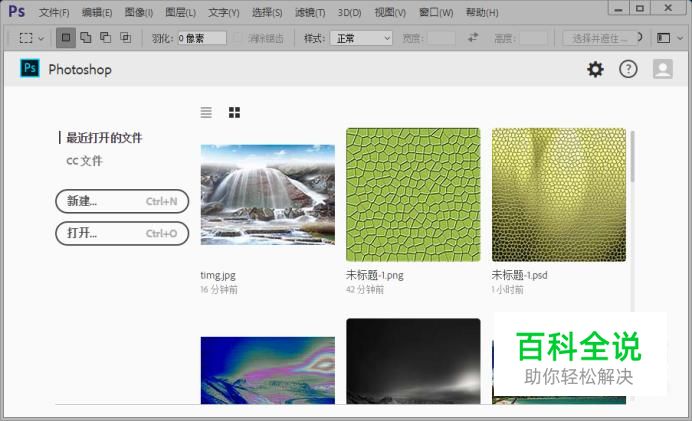Open help via the question mark icon
The width and height of the screenshot is (692, 421).
[628, 69]
